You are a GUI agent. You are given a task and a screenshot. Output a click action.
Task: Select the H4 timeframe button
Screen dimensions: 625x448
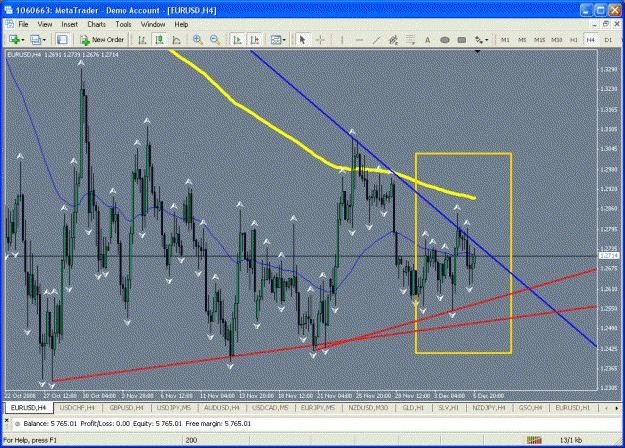click(590, 40)
